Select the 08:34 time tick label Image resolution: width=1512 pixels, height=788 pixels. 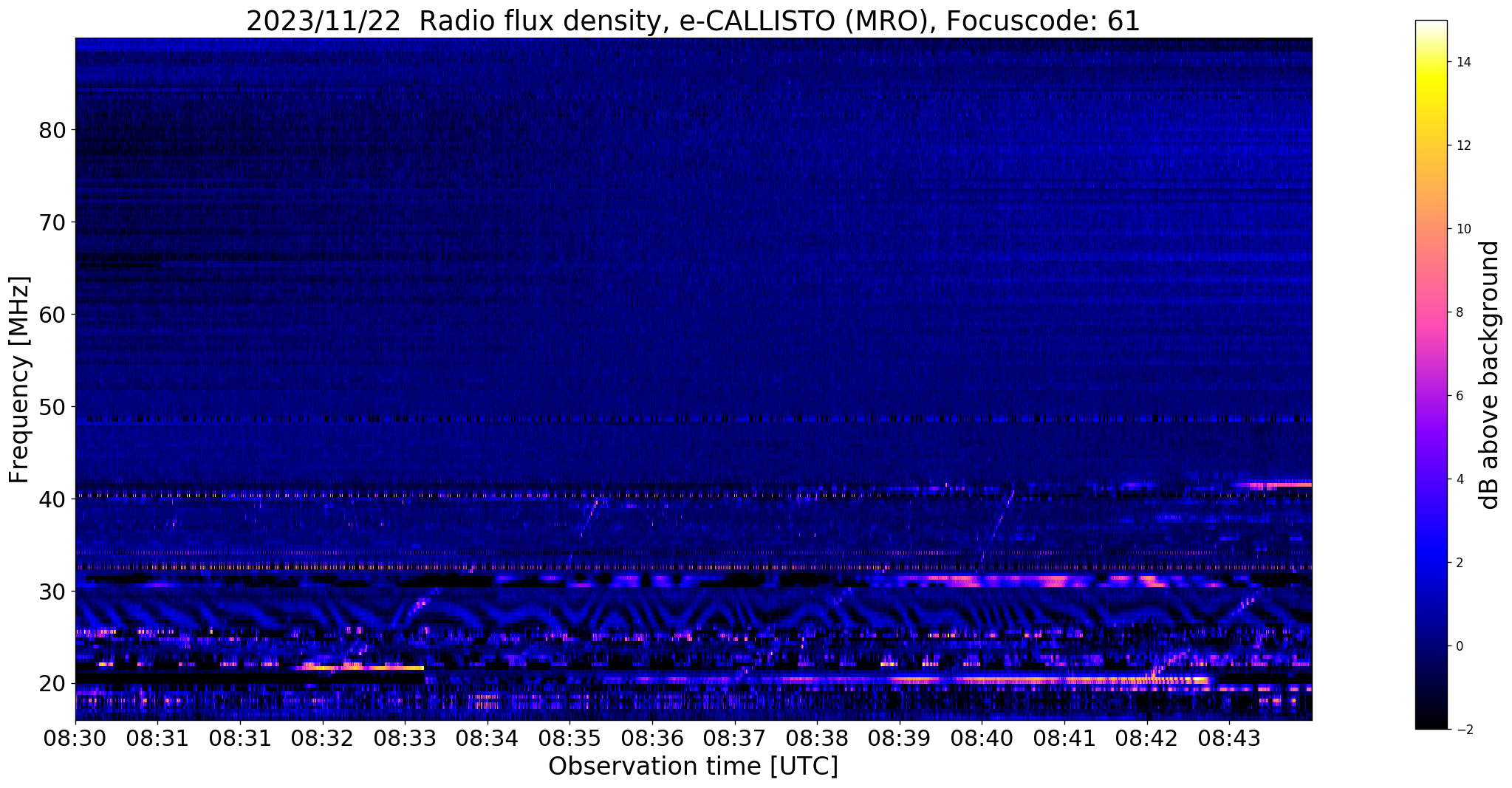click(x=487, y=738)
